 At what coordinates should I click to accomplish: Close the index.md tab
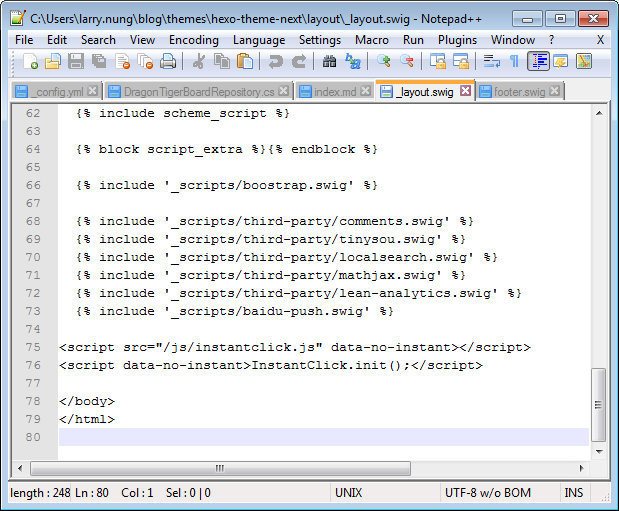pyautogui.click(x=366, y=91)
